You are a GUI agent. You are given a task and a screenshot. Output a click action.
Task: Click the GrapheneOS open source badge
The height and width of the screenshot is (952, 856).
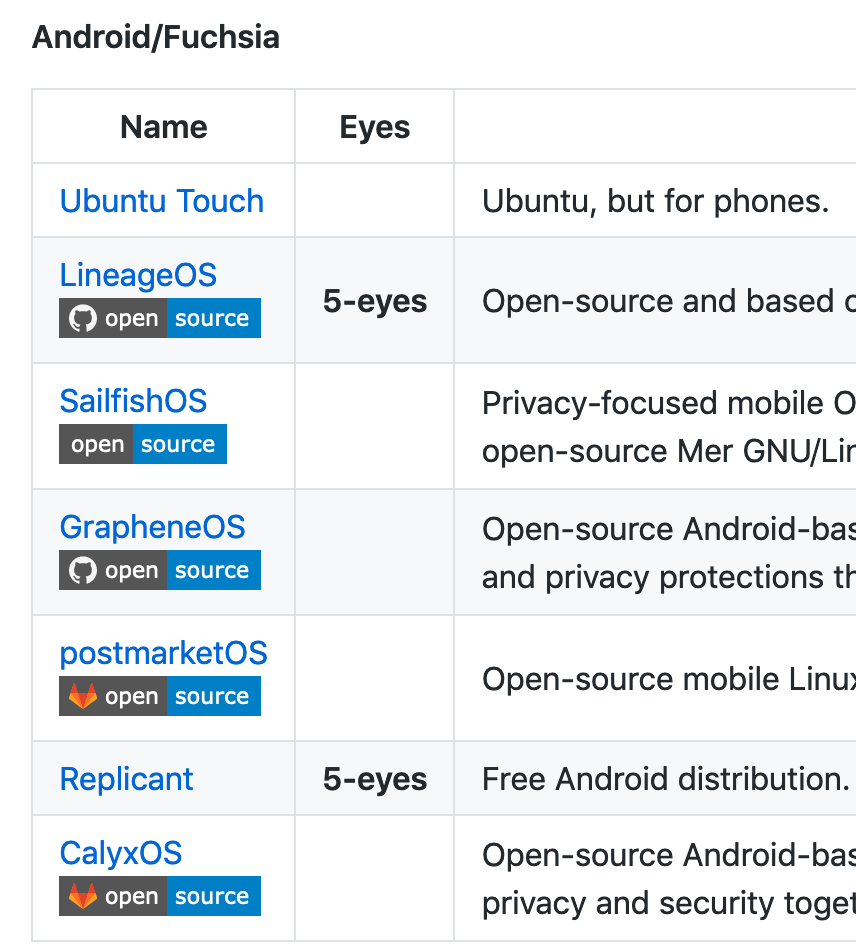pos(160,570)
